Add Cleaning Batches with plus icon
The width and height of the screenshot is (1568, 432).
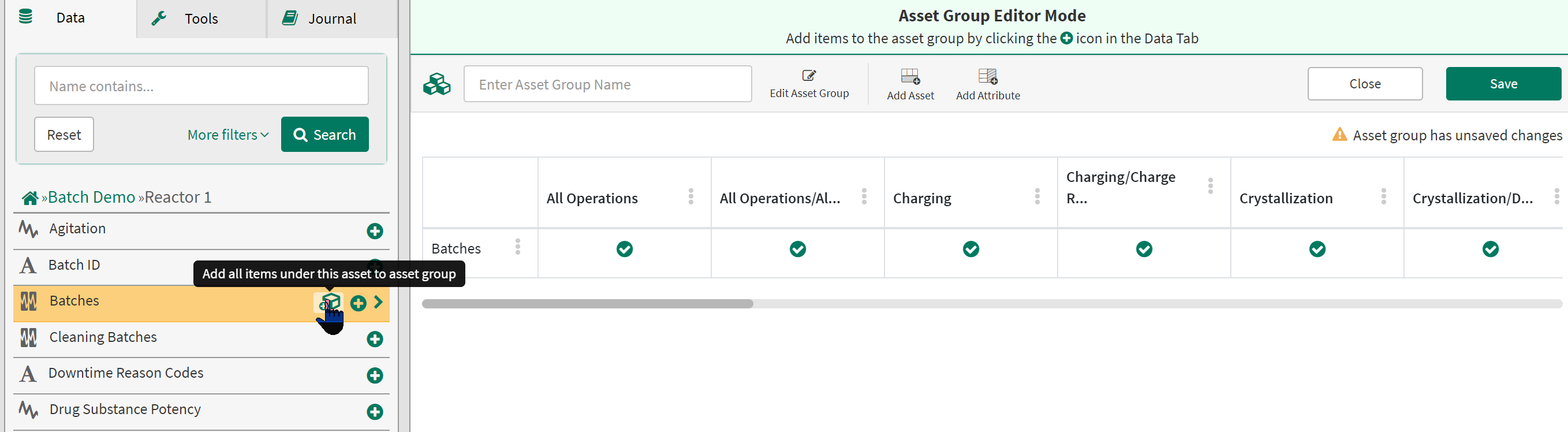(375, 339)
